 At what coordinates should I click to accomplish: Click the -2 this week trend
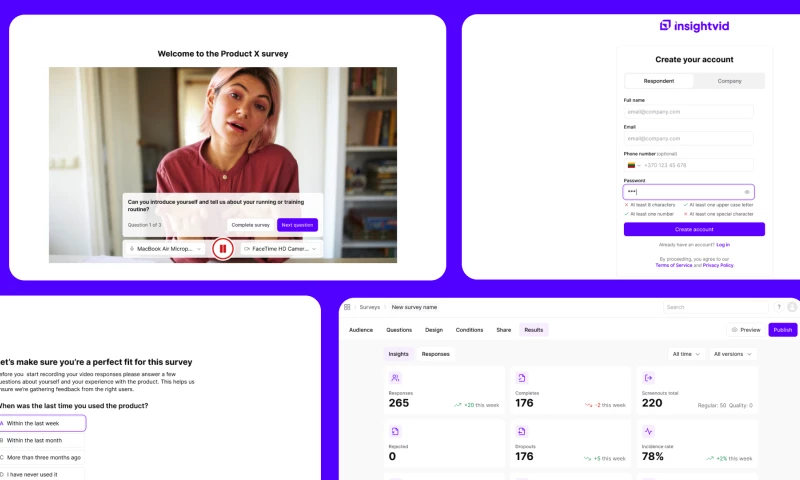(x=605, y=405)
